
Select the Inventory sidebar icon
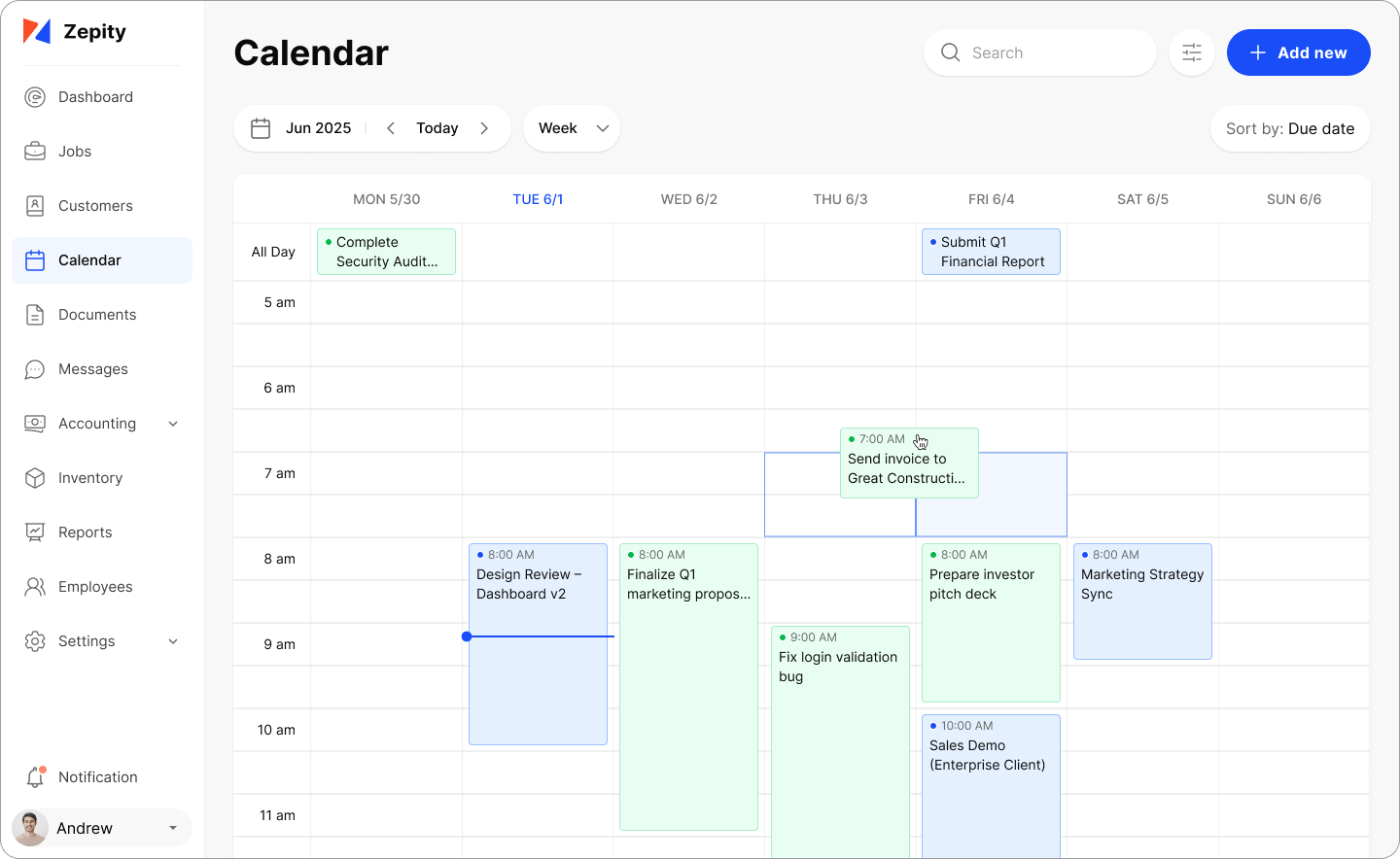click(35, 478)
